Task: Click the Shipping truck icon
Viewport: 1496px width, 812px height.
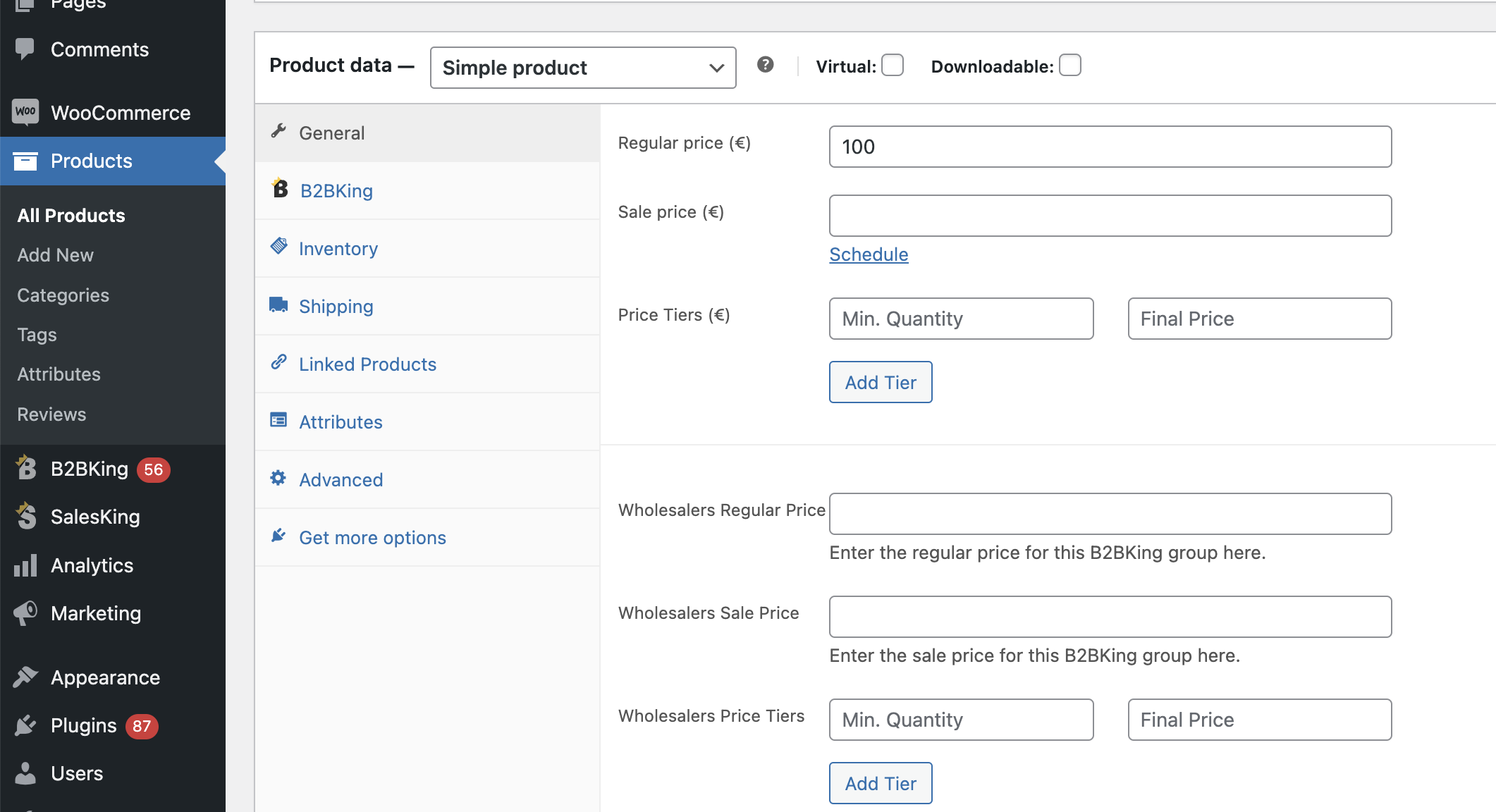Action: click(x=278, y=304)
